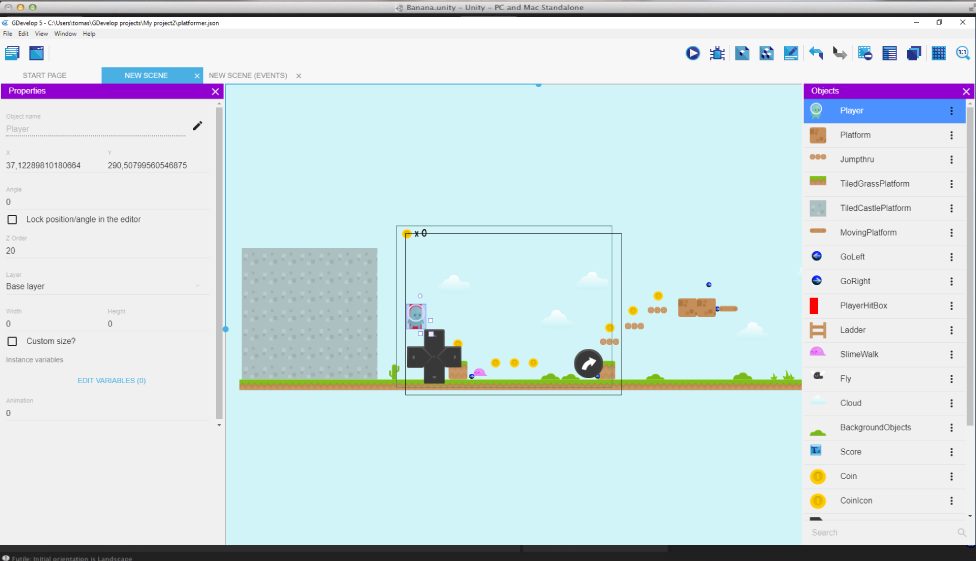Select the Cloud object
Viewport: 976px width, 561px height.
884,403
